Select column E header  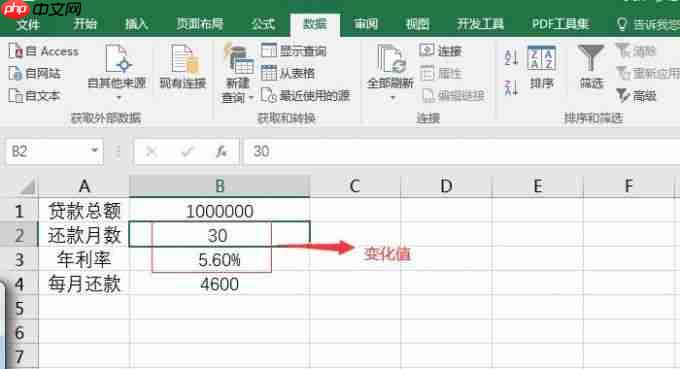[x=538, y=186]
